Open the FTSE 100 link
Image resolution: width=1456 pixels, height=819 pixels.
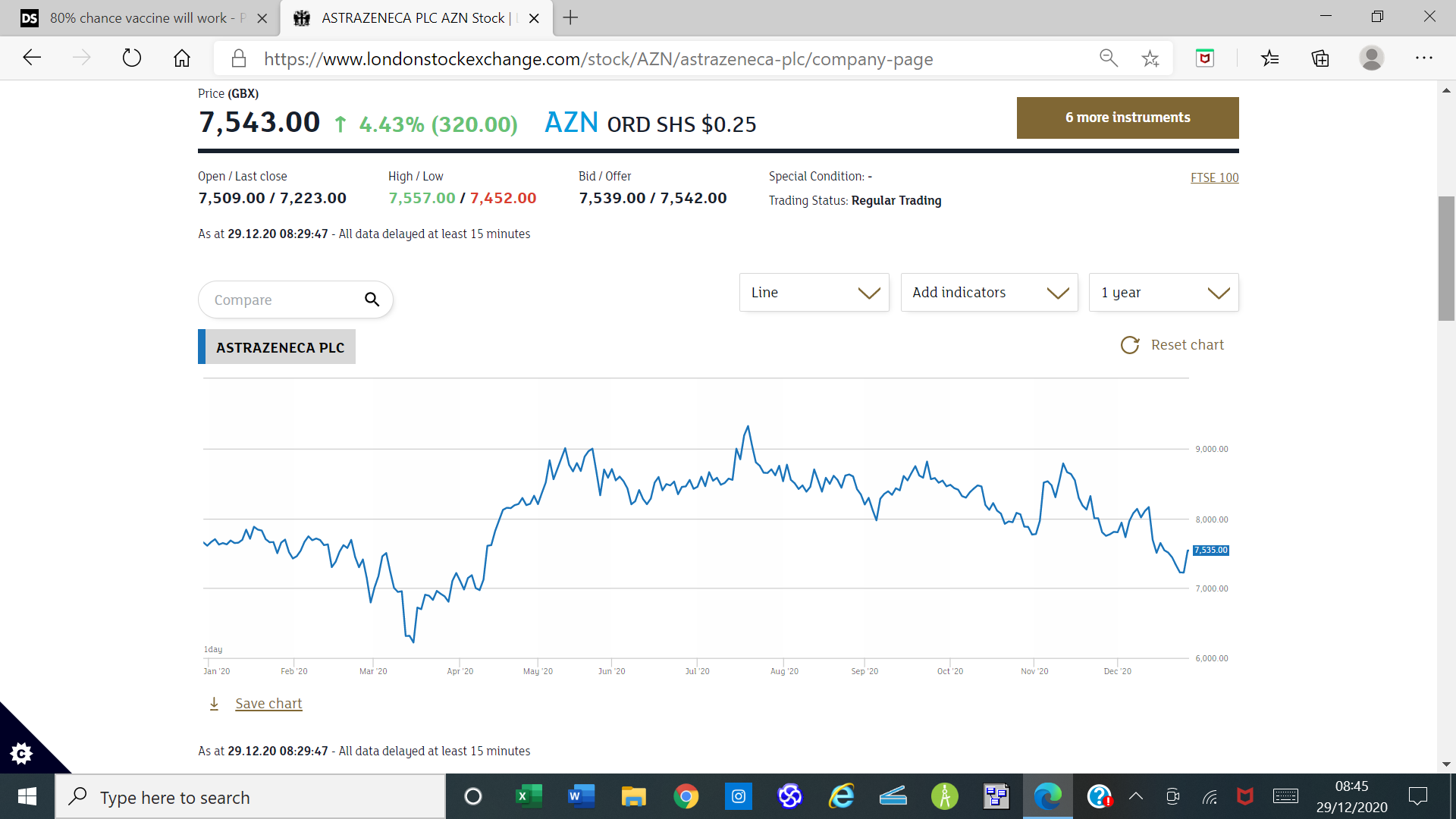pos(1214,177)
